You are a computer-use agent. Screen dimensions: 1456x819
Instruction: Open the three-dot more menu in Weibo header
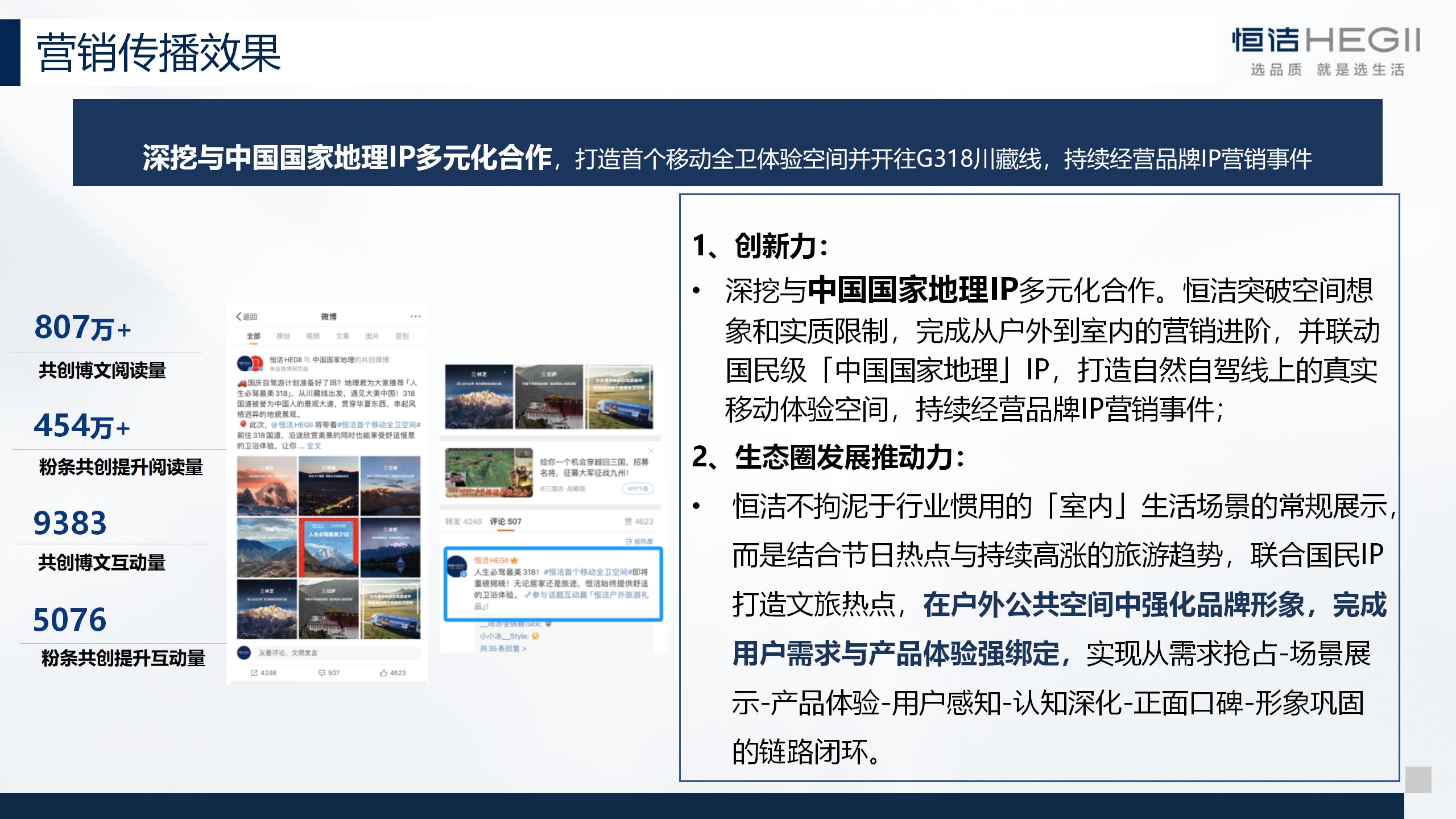(415, 316)
